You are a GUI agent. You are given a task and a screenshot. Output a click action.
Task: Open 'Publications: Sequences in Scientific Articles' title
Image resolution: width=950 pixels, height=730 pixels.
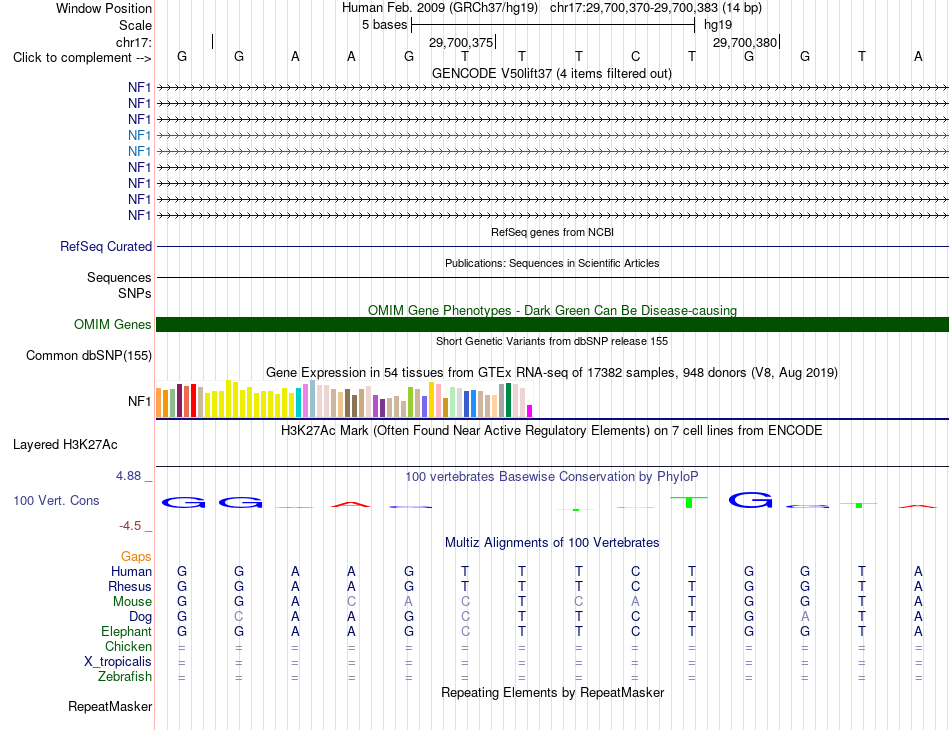point(552,263)
